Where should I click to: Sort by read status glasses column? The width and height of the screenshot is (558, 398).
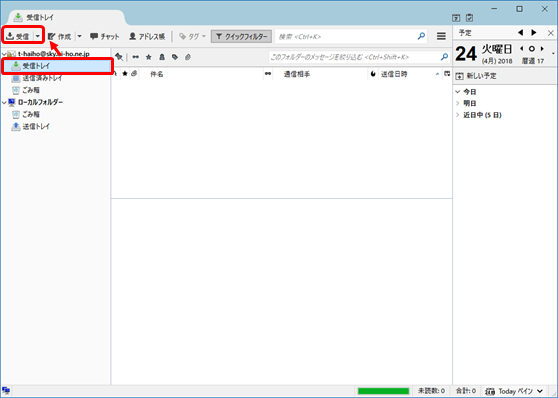268,74
